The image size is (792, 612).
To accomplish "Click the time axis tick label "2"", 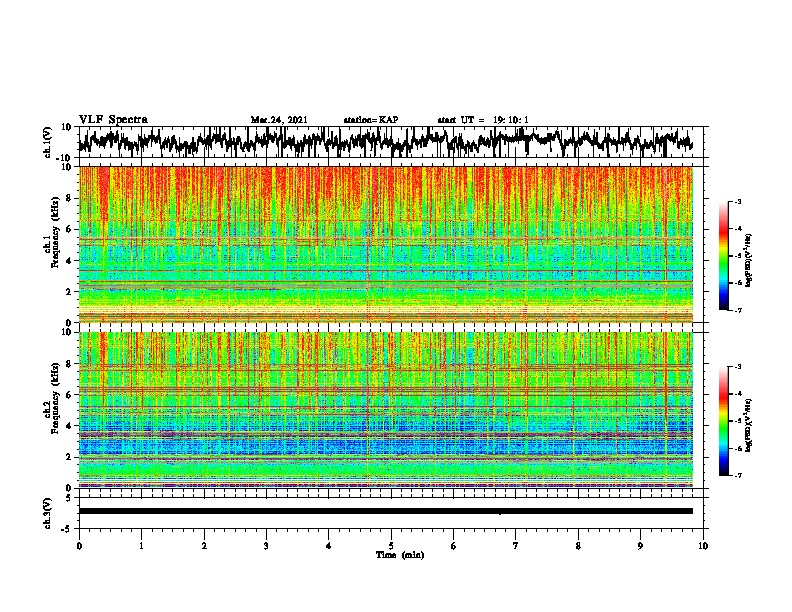I will [x=204, y=546].
